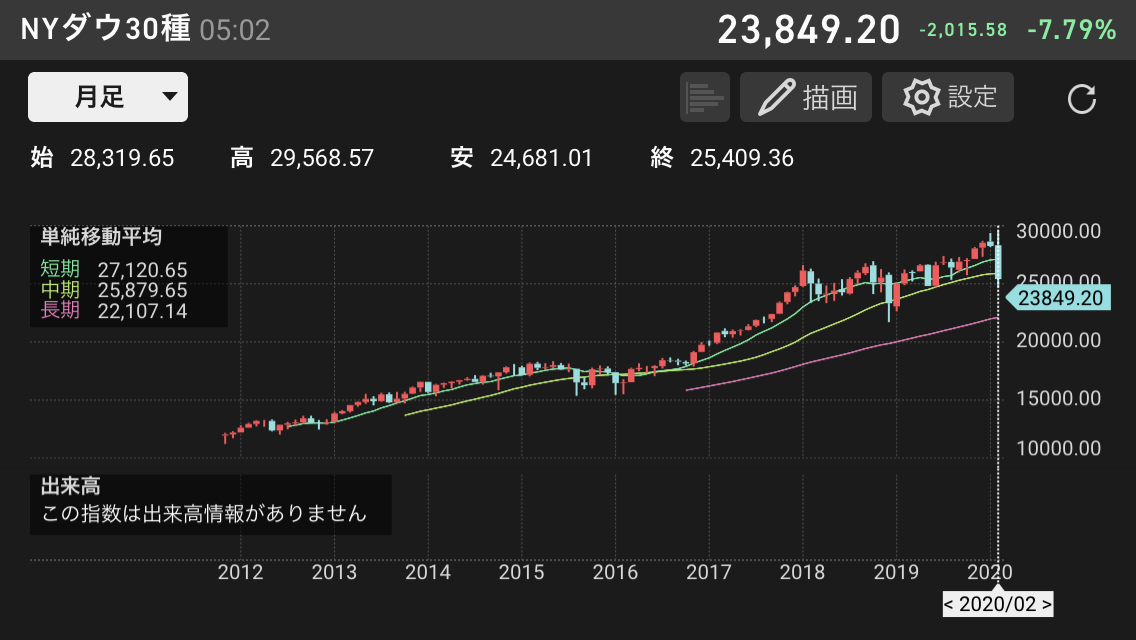
Task: Click the NYダウ30種 index title
Action: click(106, 29)
